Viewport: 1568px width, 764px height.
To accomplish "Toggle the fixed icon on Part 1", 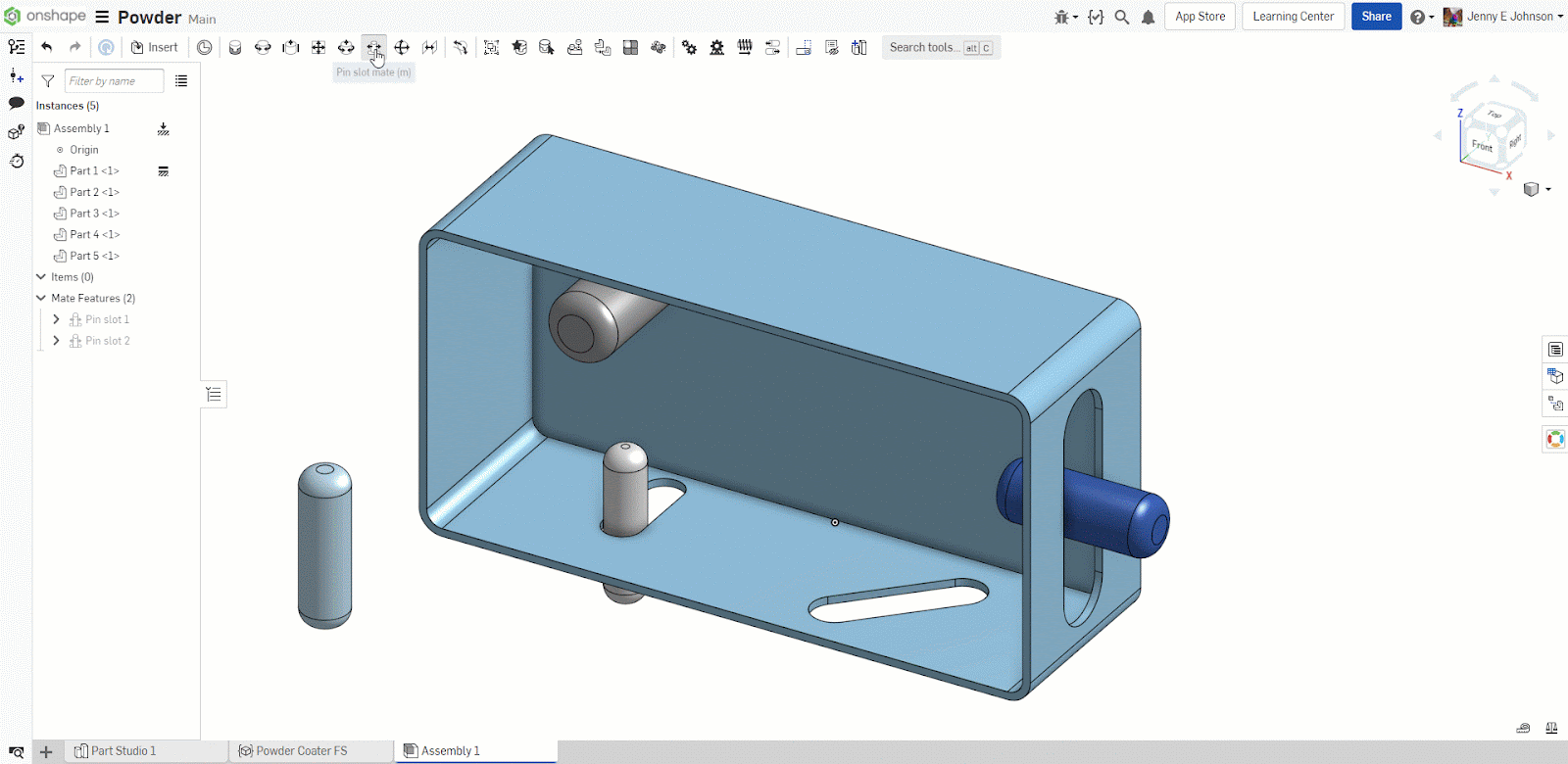I will tap(164, 171).
